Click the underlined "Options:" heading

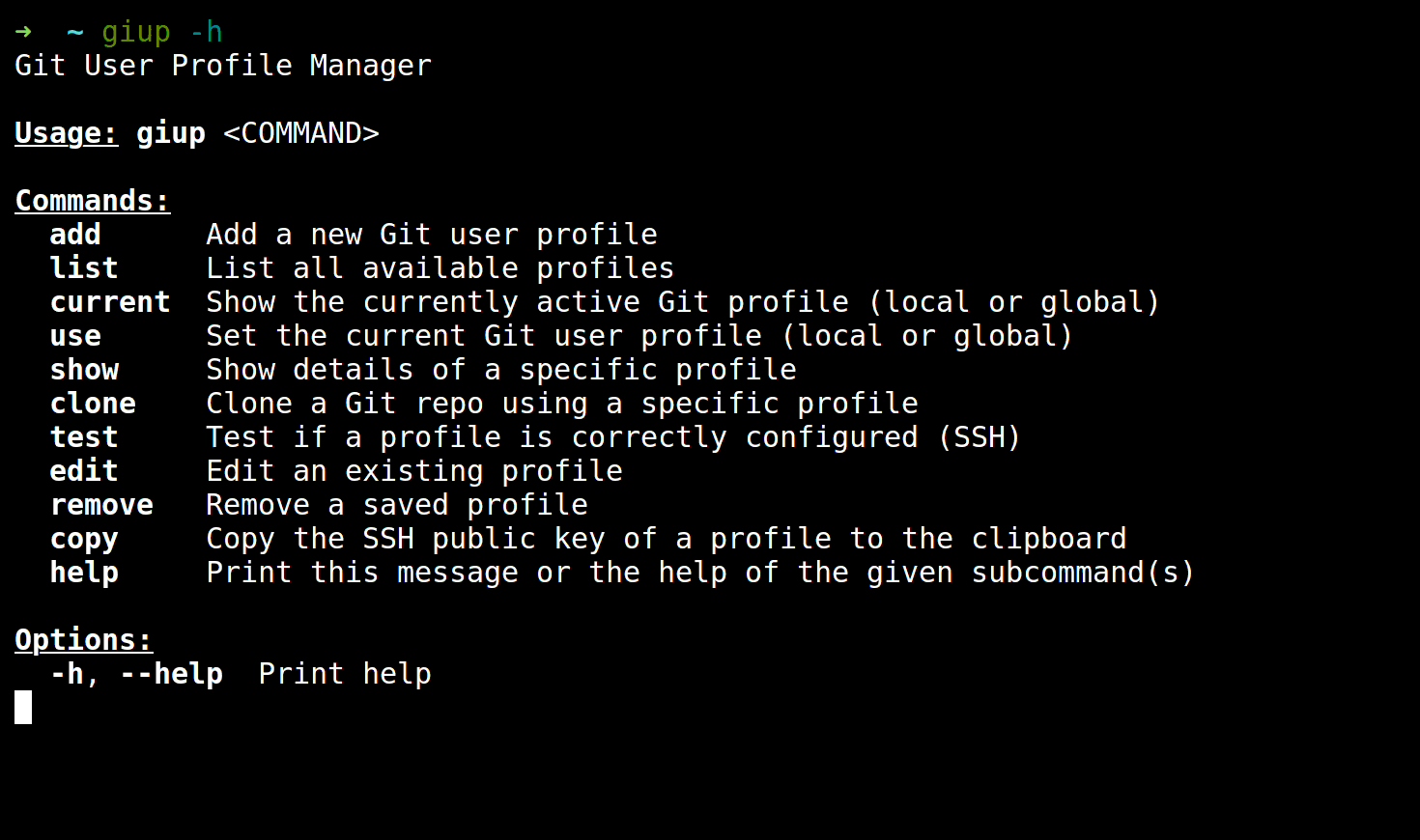(83, 640)
